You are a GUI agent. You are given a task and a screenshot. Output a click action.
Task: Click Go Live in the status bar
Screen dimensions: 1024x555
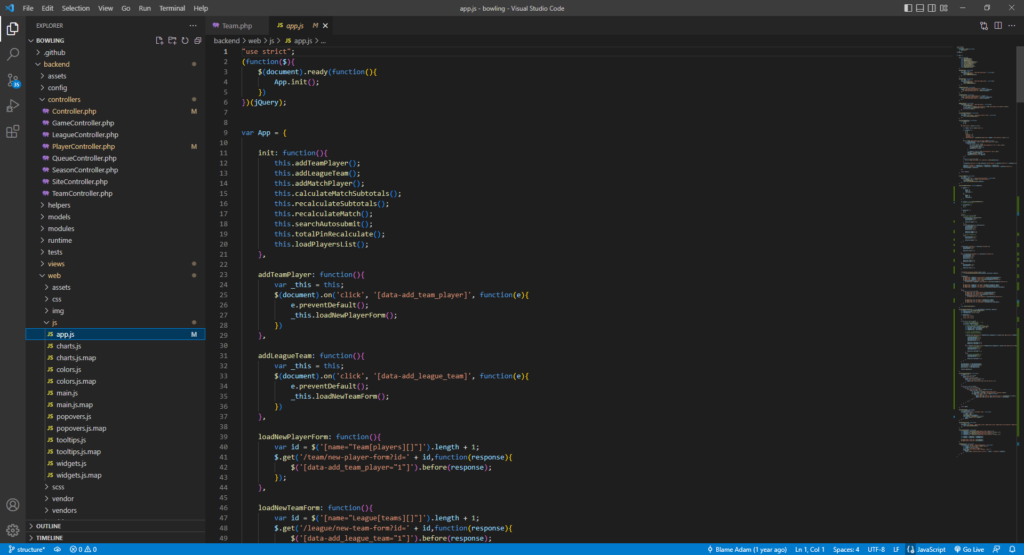pos(969,549)
